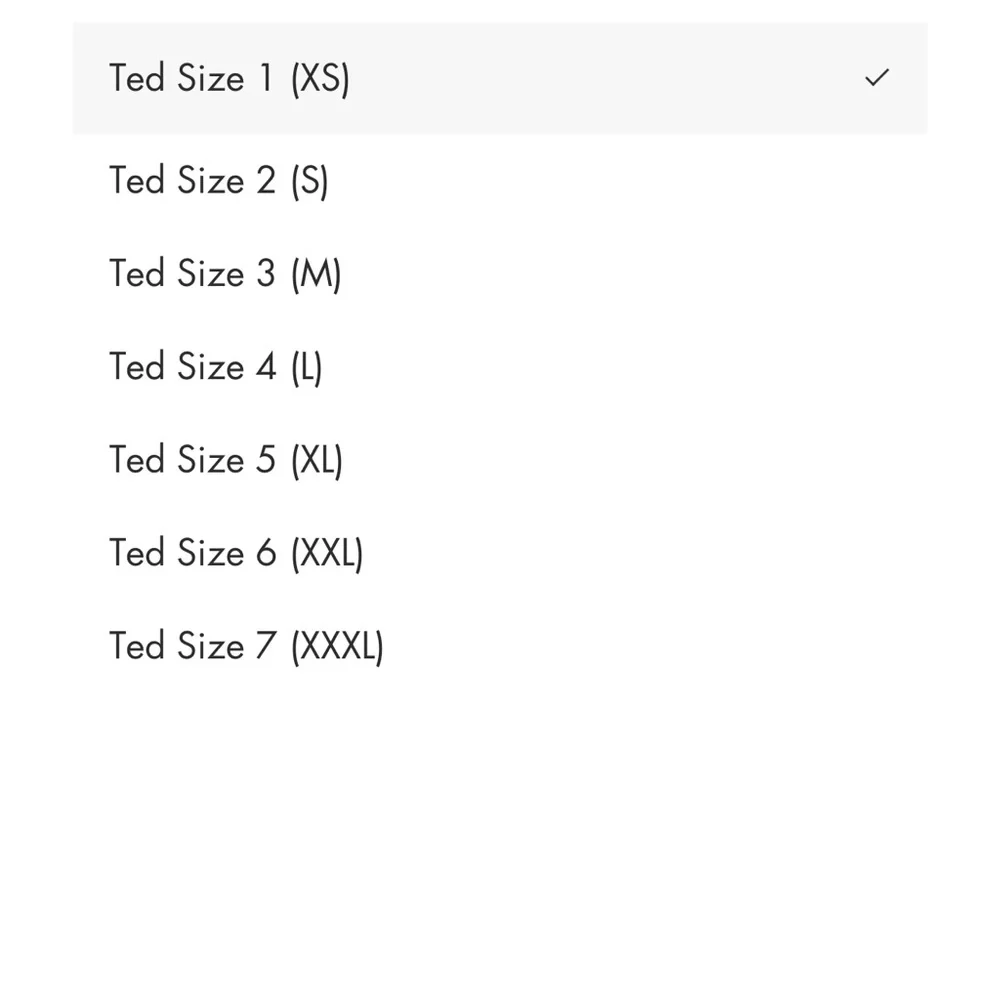This screenshot has height=1000, width=1000.
Task: Pick Ted Size 7 (XXXL) from the list
Action: coord(500,646)
